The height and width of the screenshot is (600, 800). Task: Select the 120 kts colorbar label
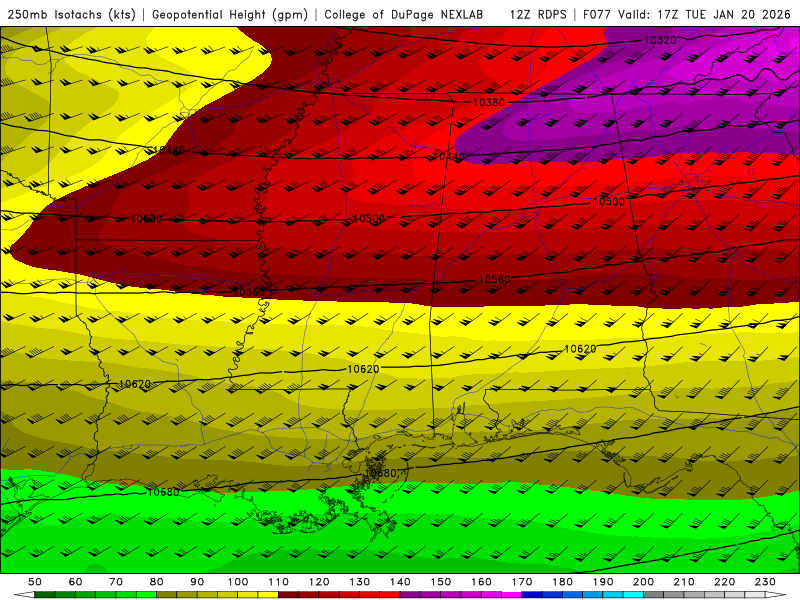pyautogui.click(x=319, y=582)
